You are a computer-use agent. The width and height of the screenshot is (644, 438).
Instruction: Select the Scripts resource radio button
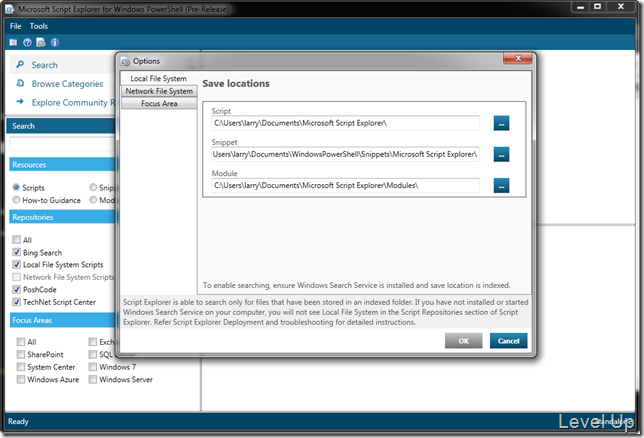pos(16,187)
